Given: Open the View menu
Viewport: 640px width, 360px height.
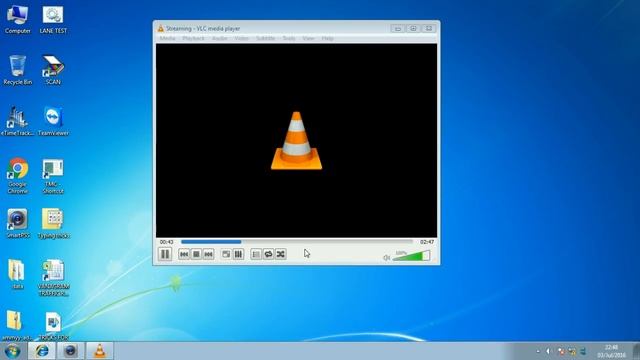Looking at the screenshot, I should coord(308,38).
